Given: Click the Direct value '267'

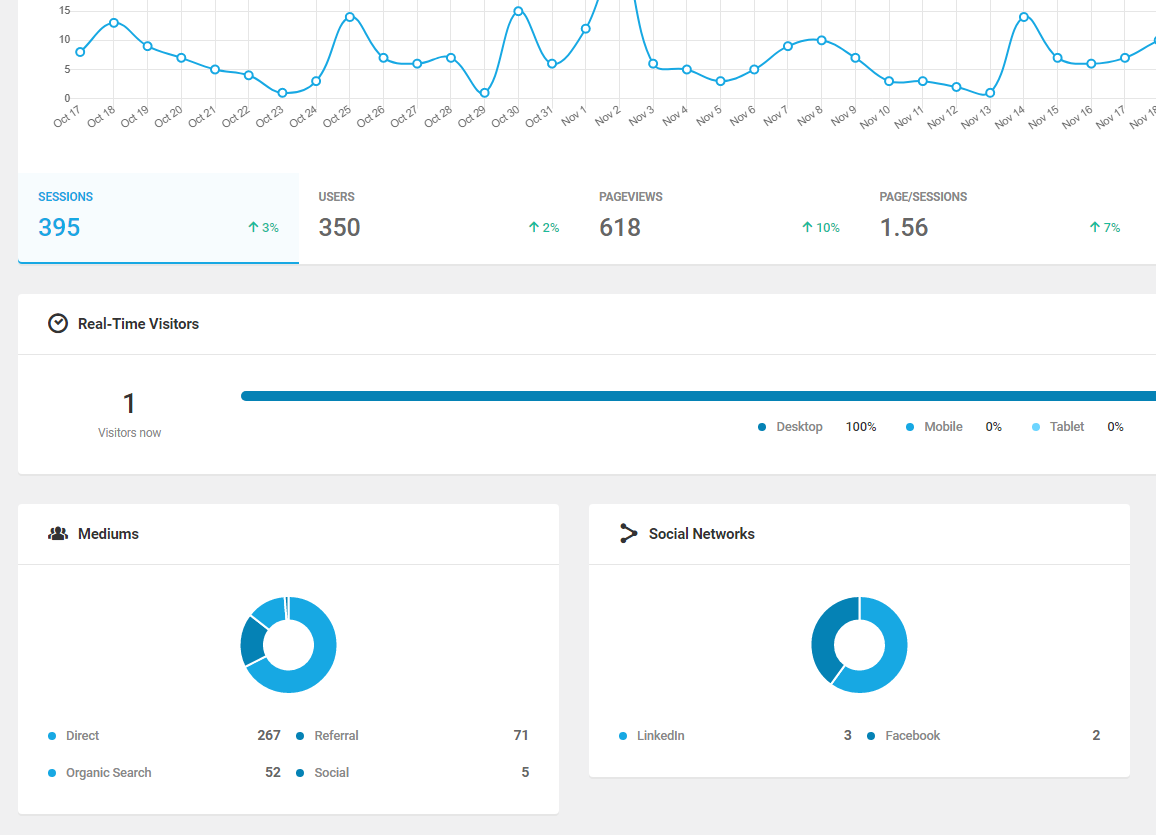Looking at the screenshot, I should pyautogui.click(x=269, y=736).
